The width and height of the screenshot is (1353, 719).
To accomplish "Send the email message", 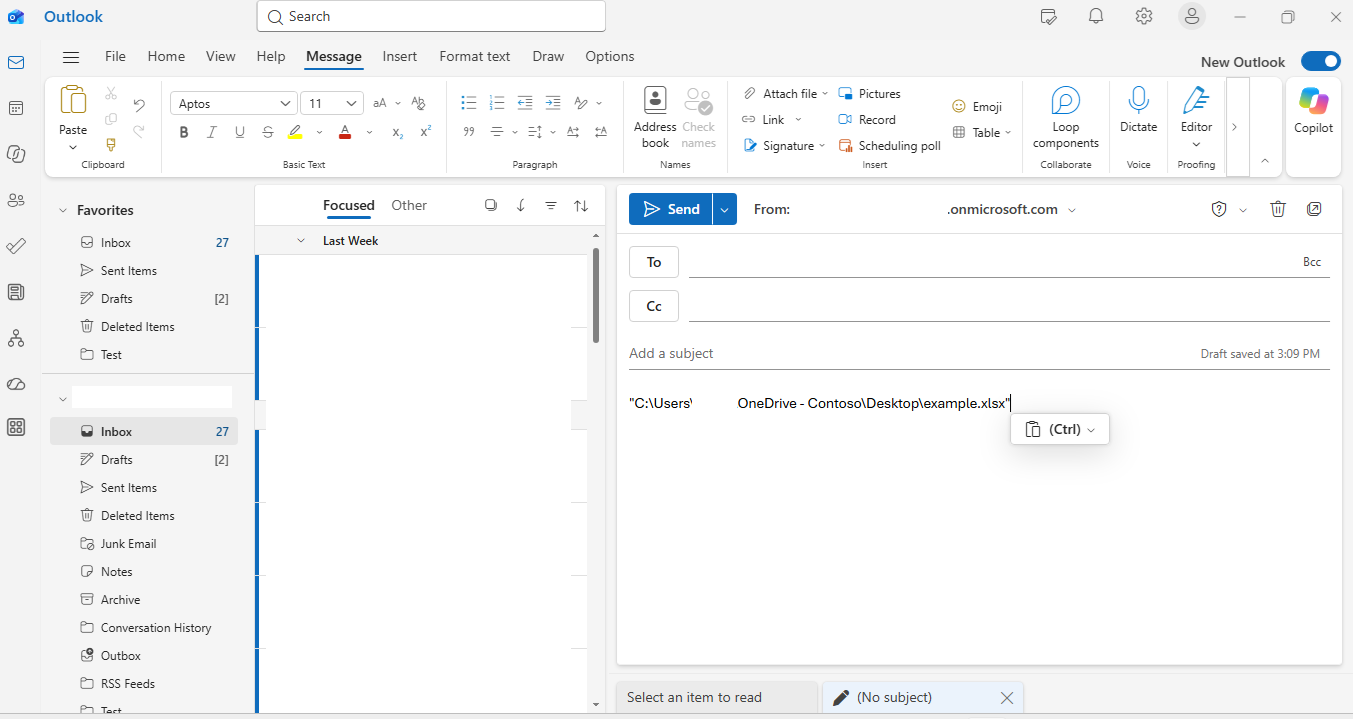I will (671, 209).
